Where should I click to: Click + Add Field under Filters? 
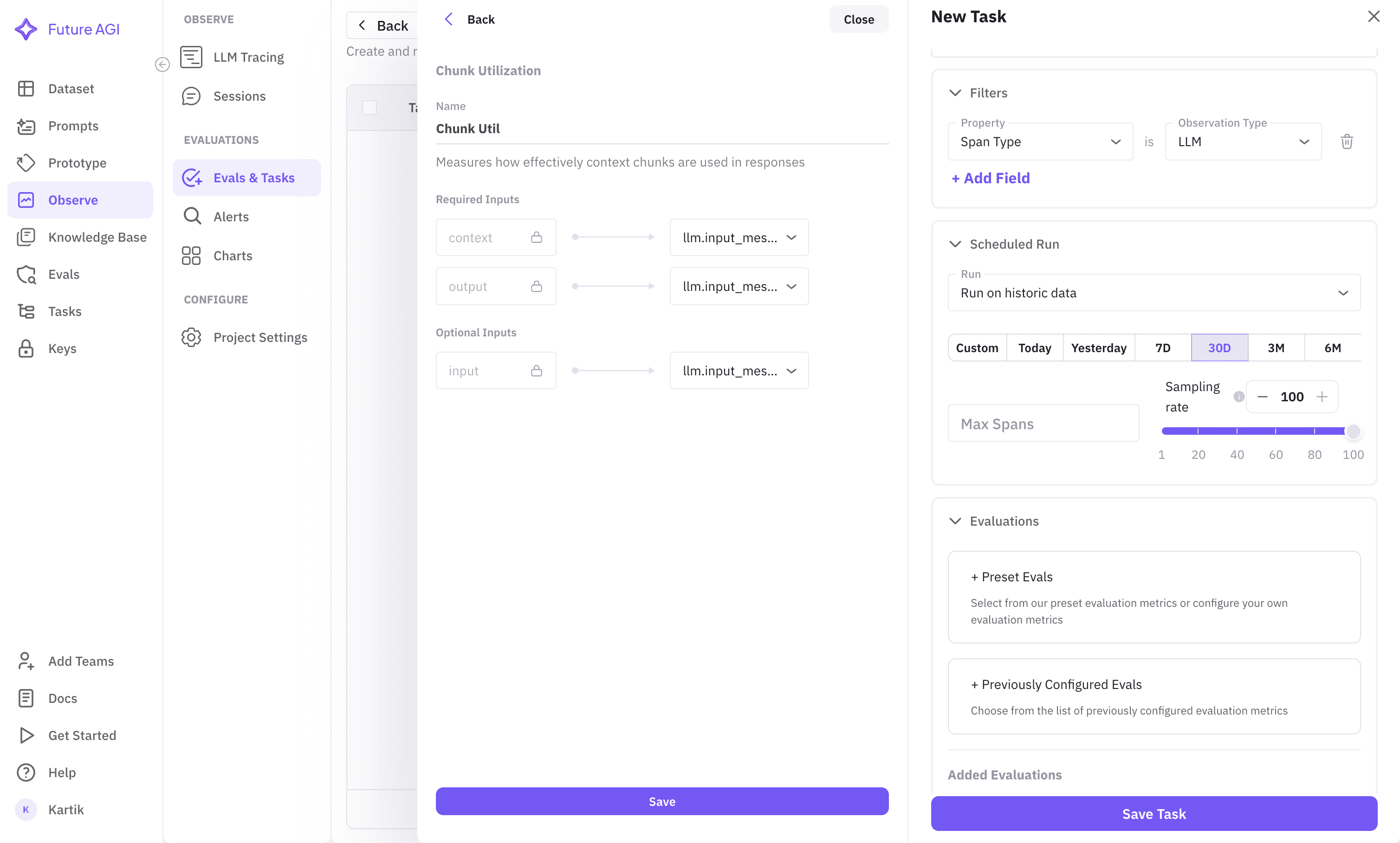click(990, 178)
